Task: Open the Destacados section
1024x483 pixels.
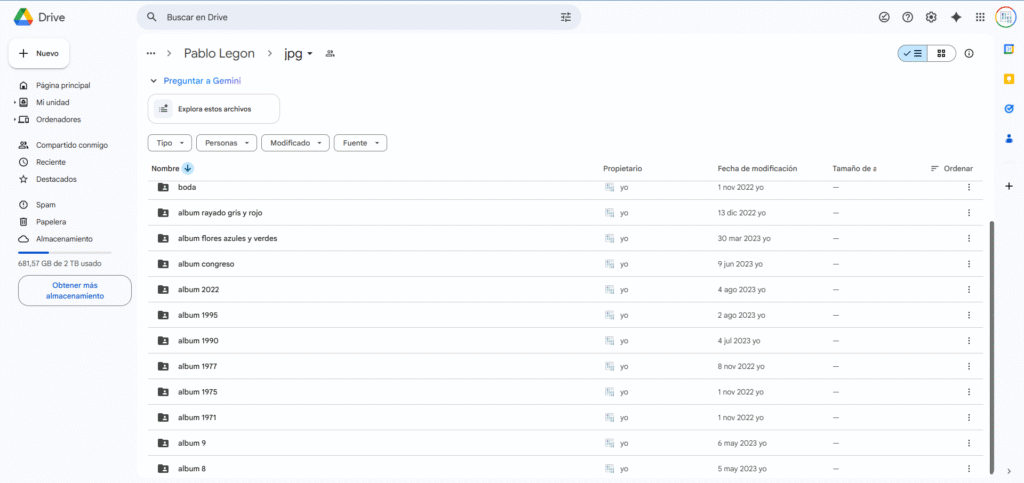Action: click(x=56, y=179)
